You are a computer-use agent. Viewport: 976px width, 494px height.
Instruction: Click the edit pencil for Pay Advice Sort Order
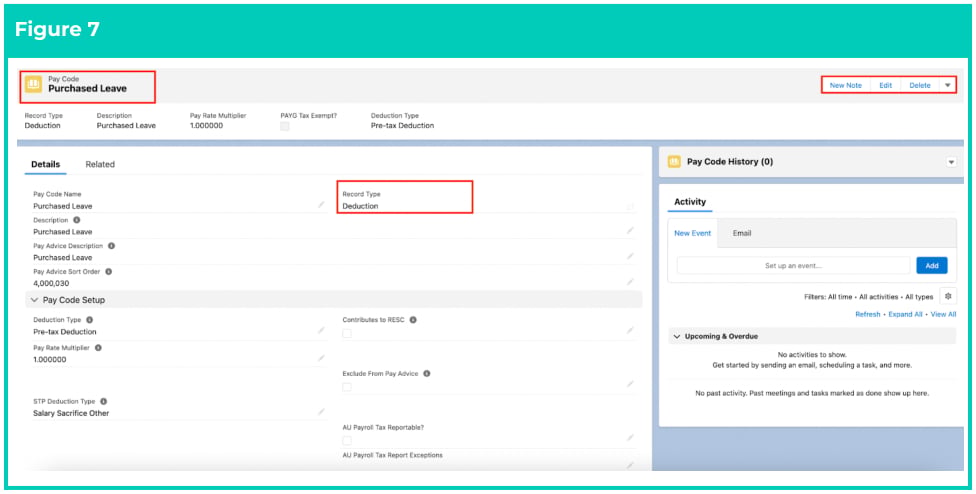point(630,282)
